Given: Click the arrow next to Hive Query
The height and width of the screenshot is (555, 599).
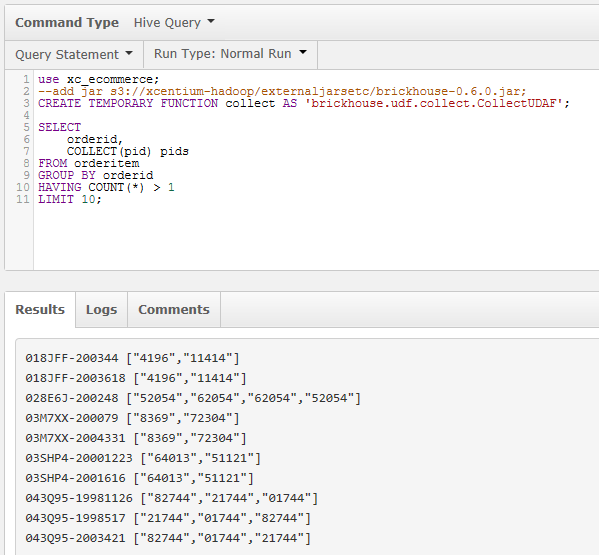Looking at the screenshot, I should click(211, 21).
